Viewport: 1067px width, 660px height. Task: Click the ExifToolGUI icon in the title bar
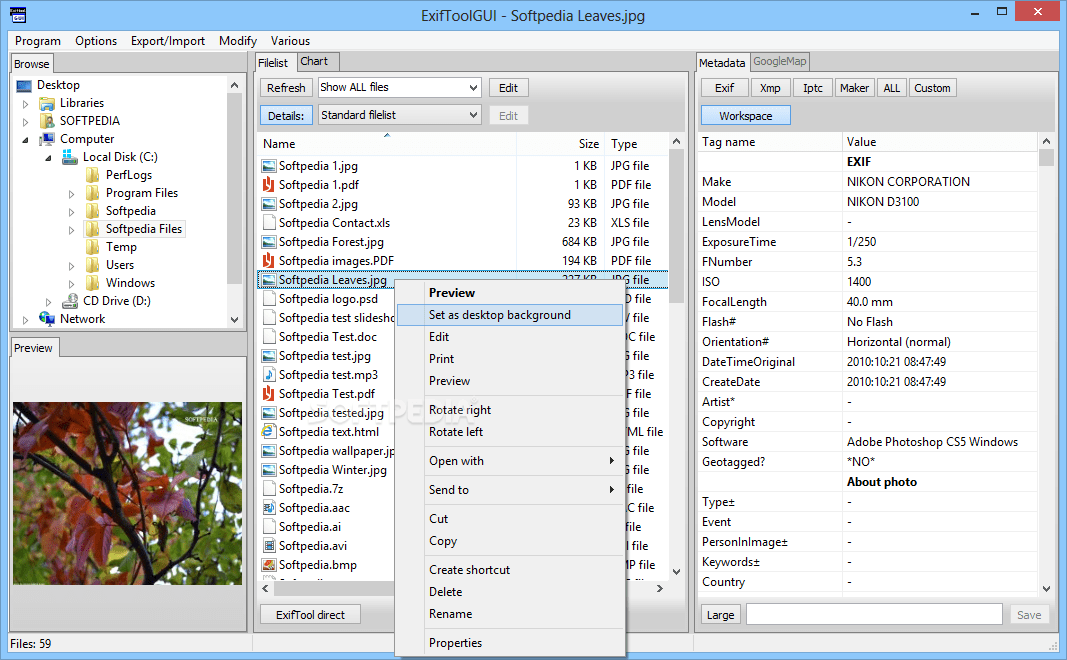pos(16,15)
